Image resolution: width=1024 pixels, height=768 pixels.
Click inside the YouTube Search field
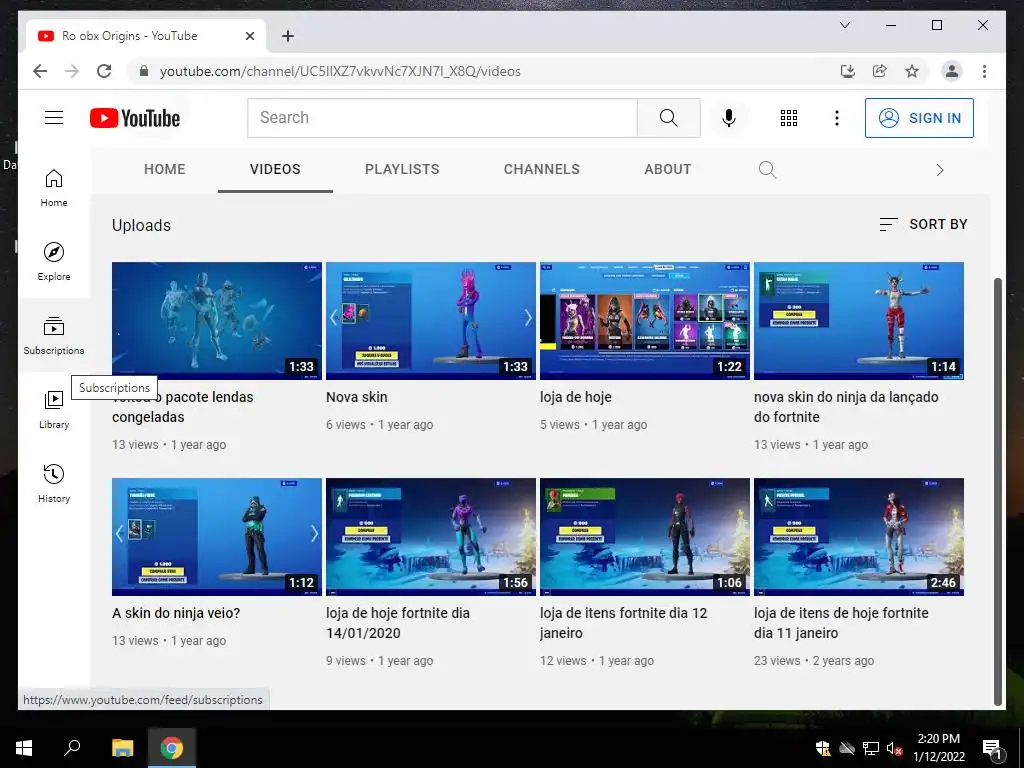click(442, 118)
